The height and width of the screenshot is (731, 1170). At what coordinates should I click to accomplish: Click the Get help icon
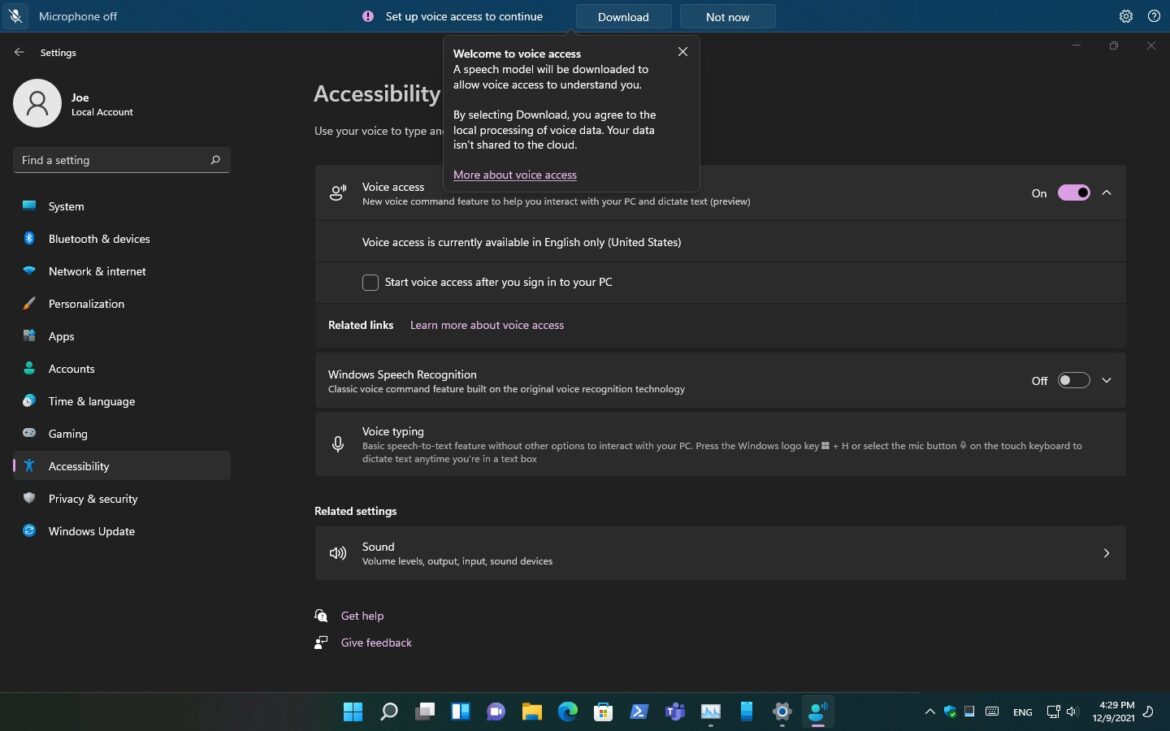coord(321,615)
